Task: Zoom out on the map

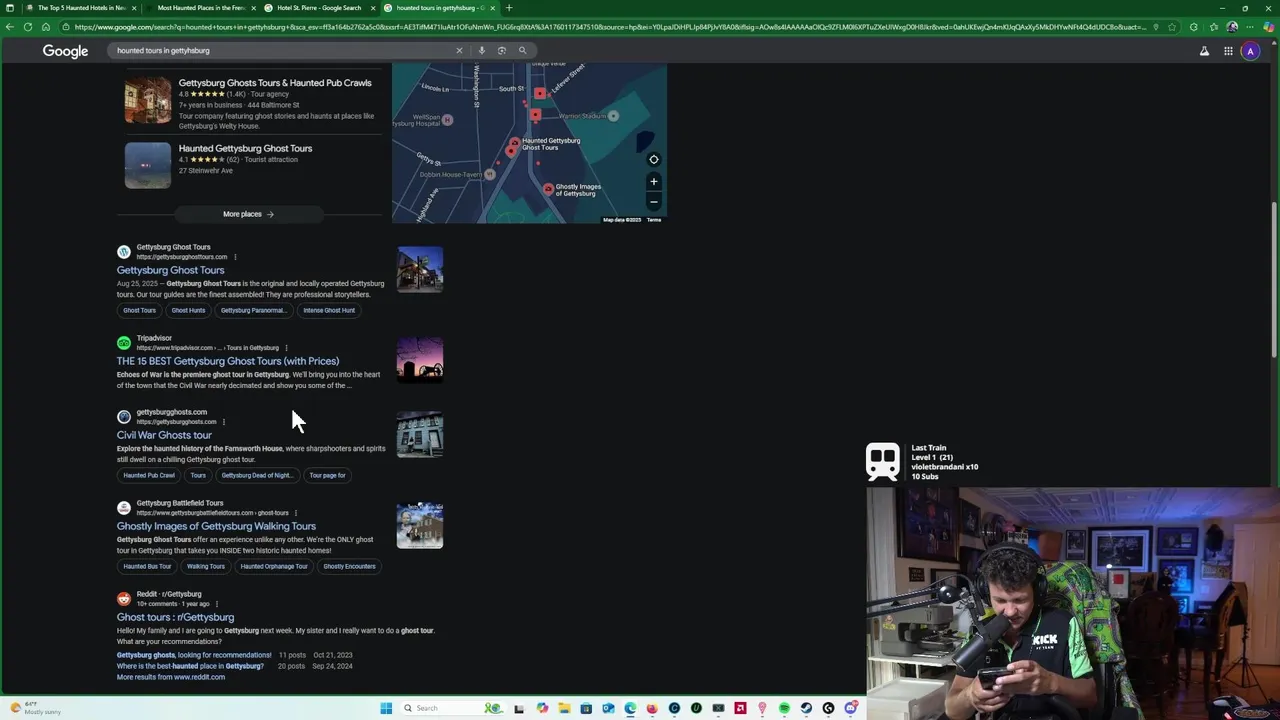Action: click(x=653, y=201)
